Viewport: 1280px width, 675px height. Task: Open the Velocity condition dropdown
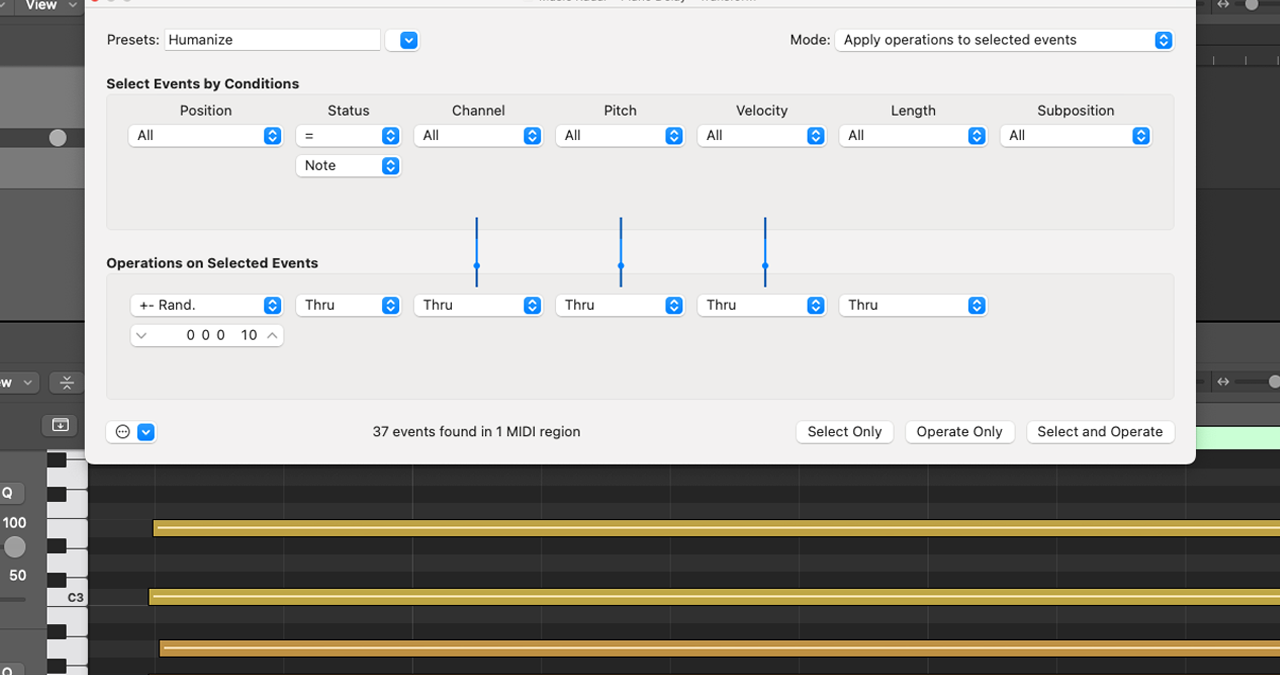click(x=761, y=136)
